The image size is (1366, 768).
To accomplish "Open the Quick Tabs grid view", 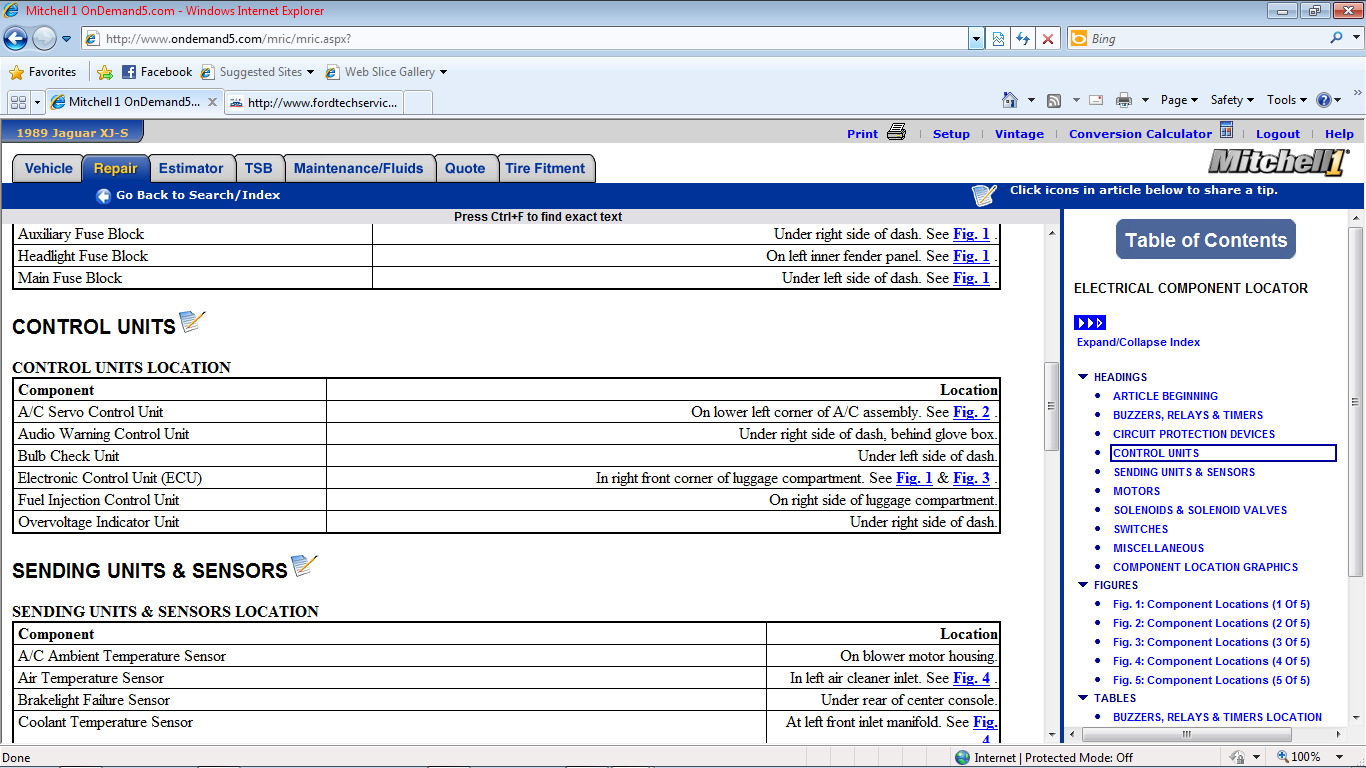I will 18,102.
